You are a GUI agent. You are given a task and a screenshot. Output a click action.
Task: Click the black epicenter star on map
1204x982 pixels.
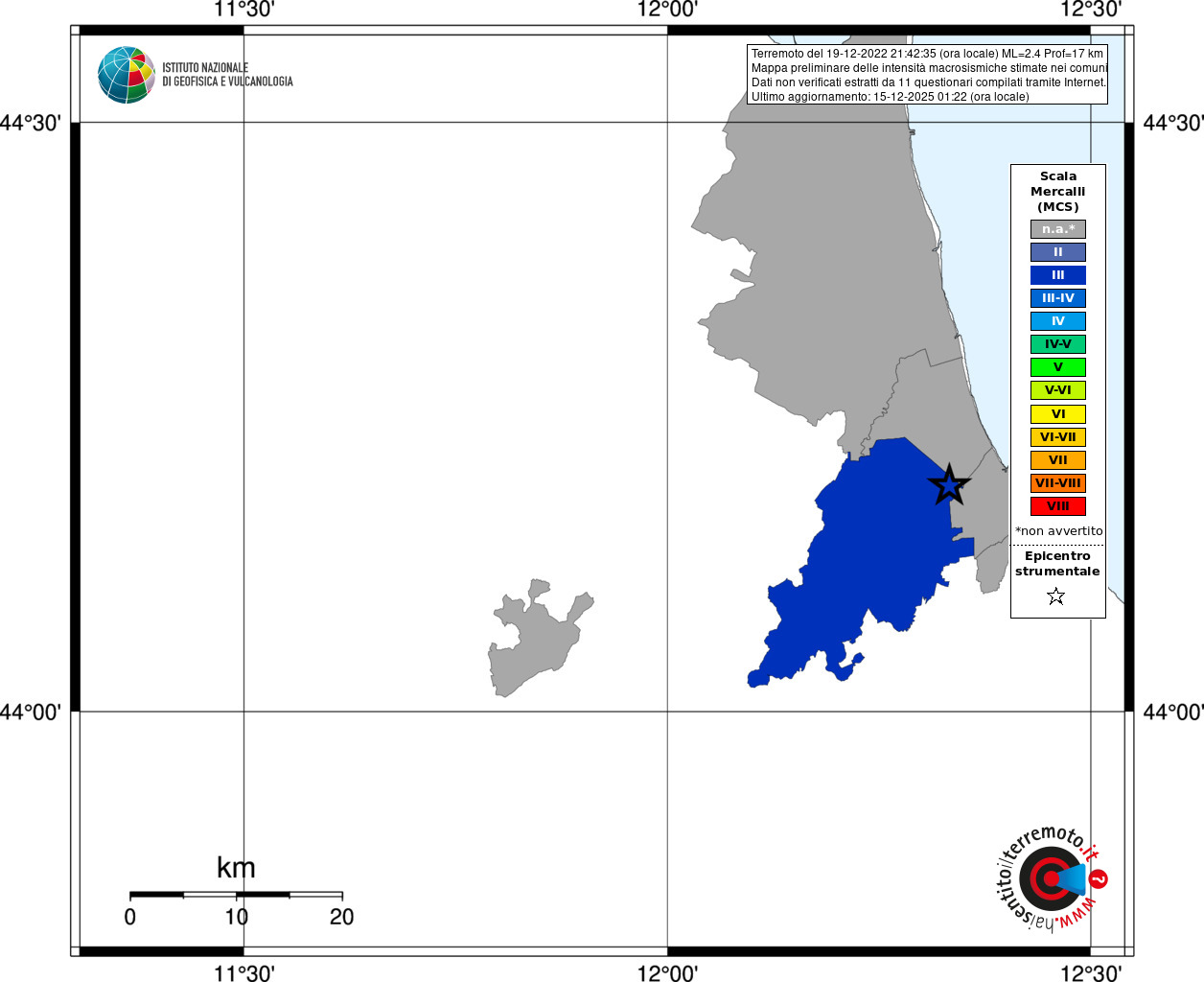point(949,484)
